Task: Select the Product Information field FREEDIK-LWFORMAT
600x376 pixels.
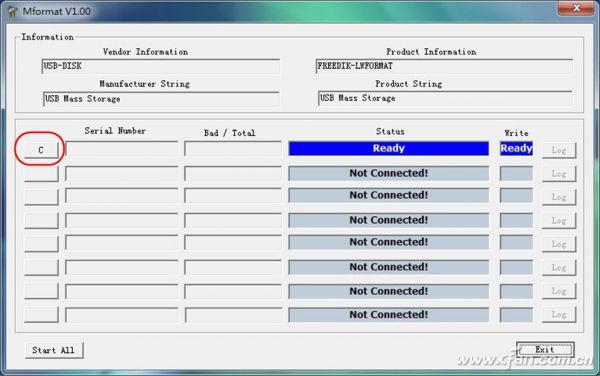Action: click(x=444, y=66)
